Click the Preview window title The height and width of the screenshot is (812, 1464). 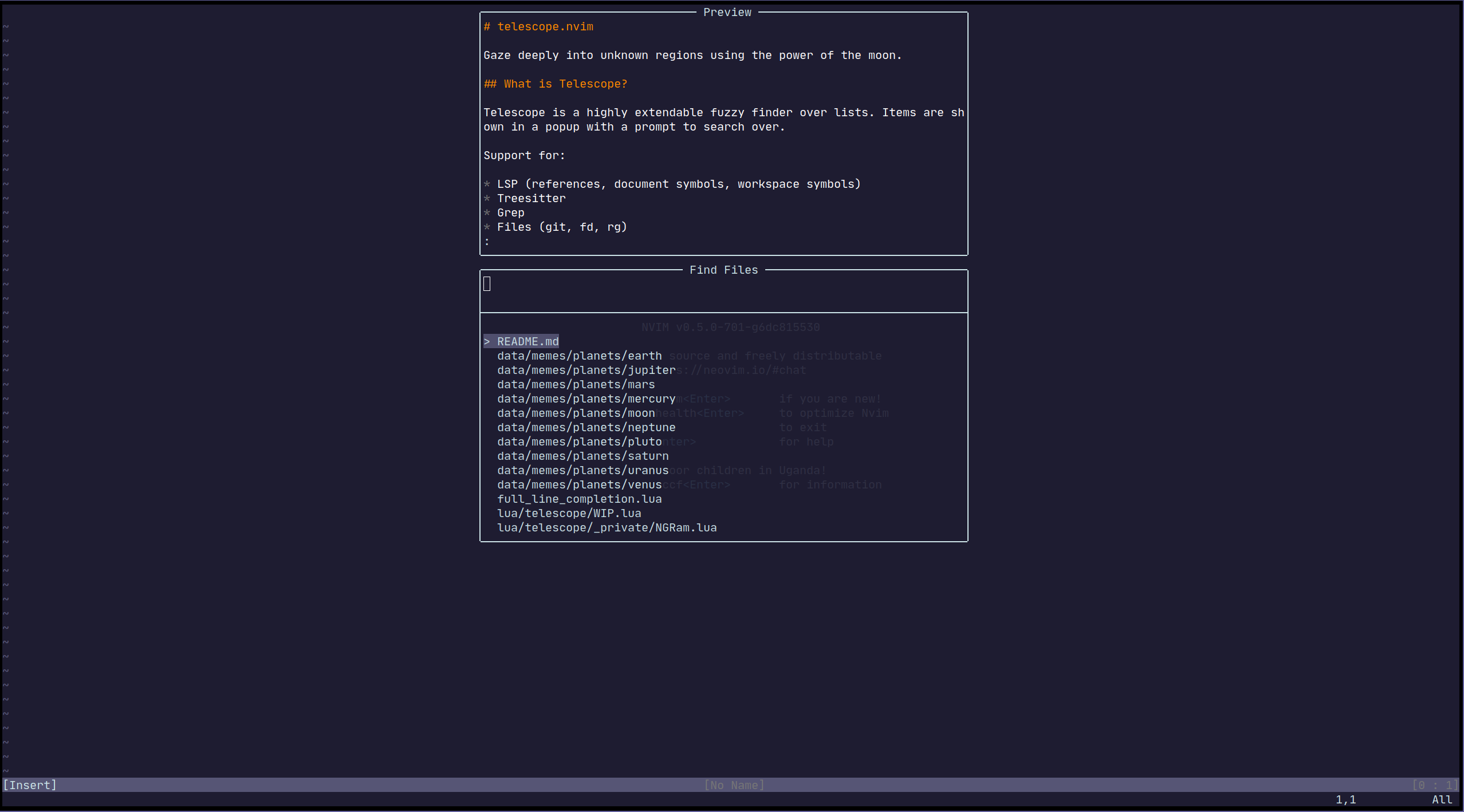[727, 13]
